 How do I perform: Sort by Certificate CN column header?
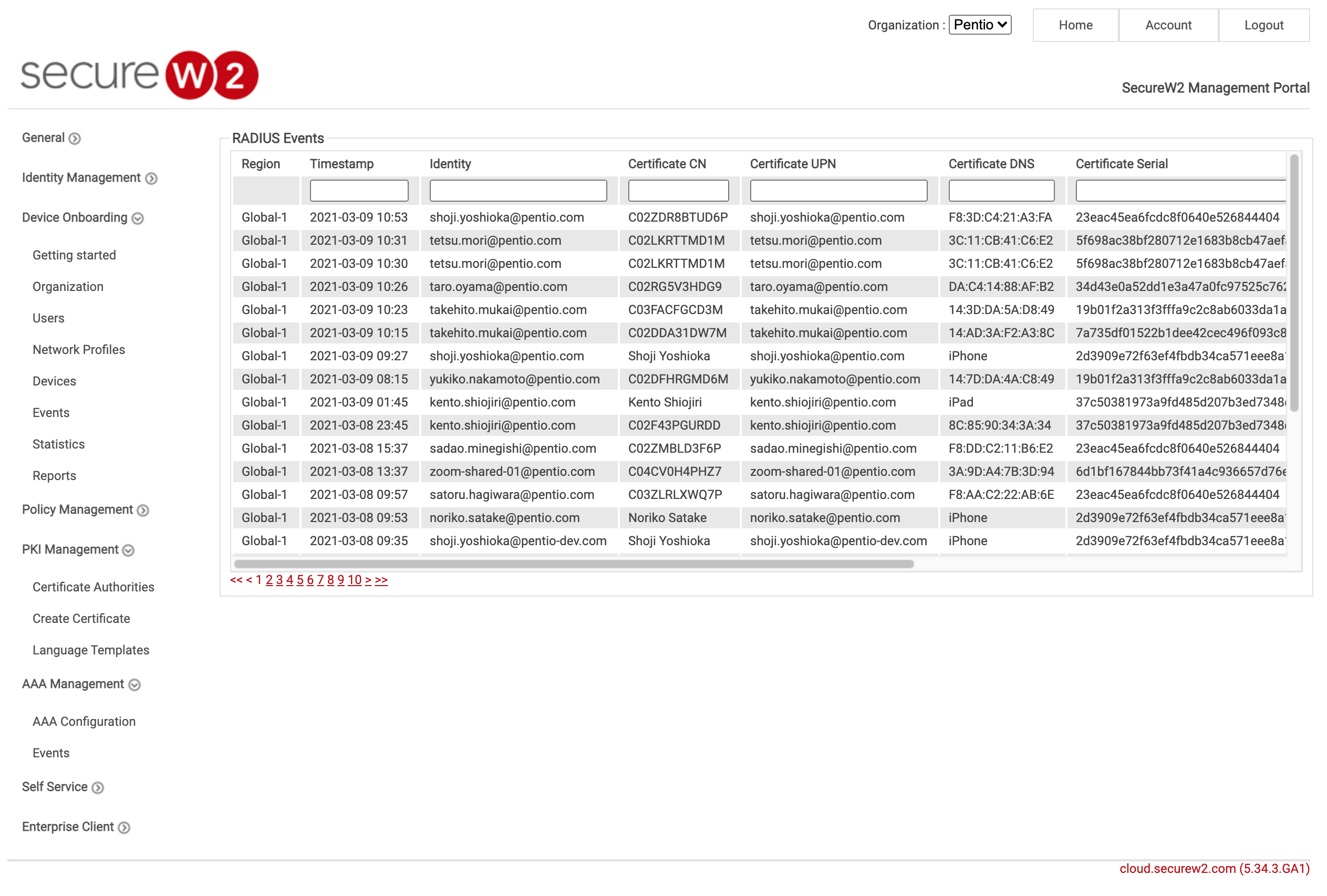click(x=667, y=164)
